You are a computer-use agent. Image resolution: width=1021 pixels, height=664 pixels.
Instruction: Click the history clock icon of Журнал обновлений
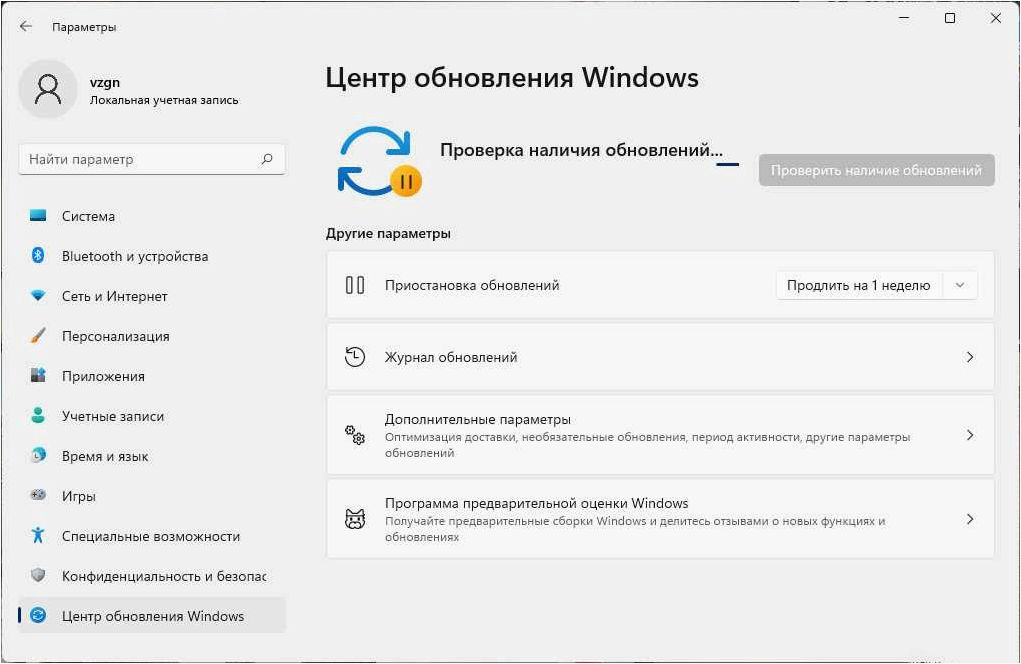click(x=355, y=357)
